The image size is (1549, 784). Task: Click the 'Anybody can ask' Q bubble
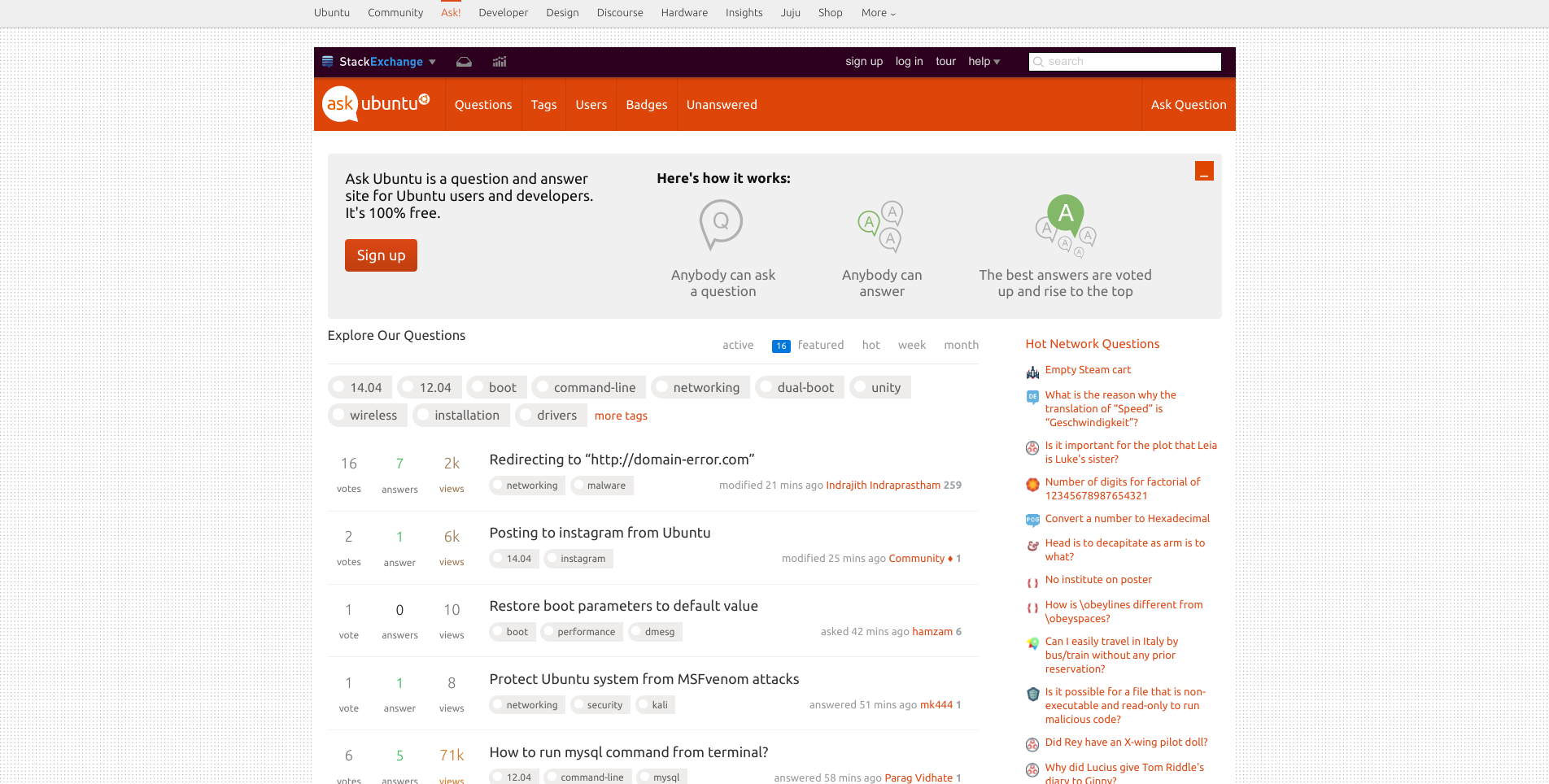722,224
